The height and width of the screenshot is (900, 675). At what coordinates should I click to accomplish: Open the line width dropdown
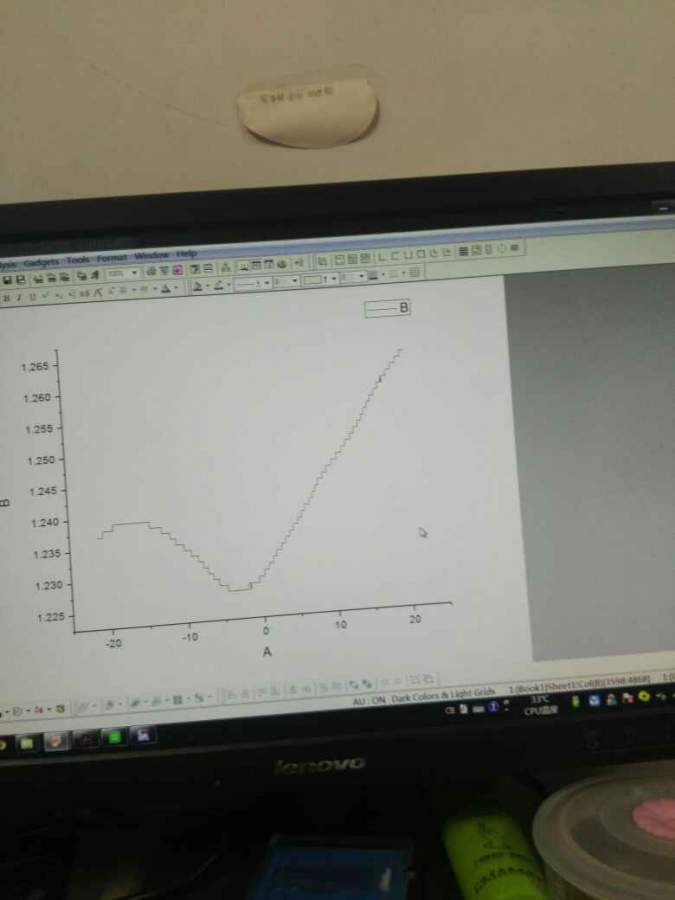[286, 281]
